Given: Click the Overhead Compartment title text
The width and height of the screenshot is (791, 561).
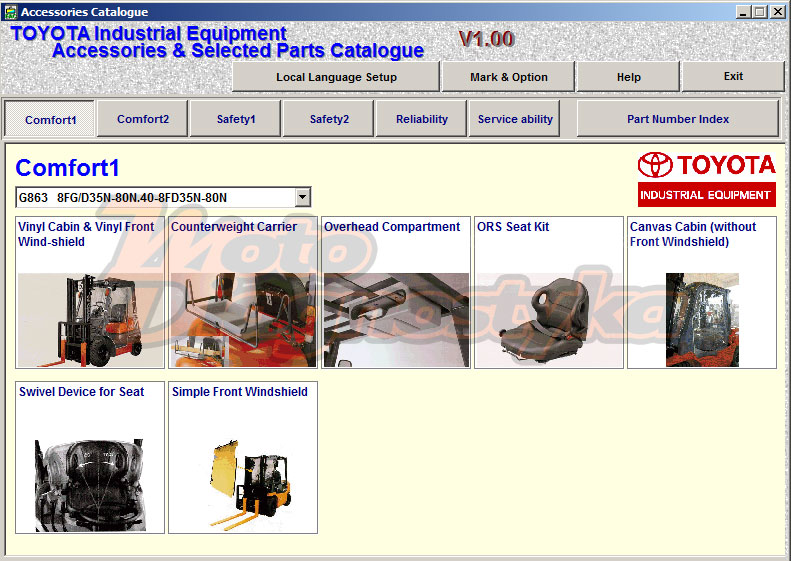Looking at the screenshot, I should point(392,227).
